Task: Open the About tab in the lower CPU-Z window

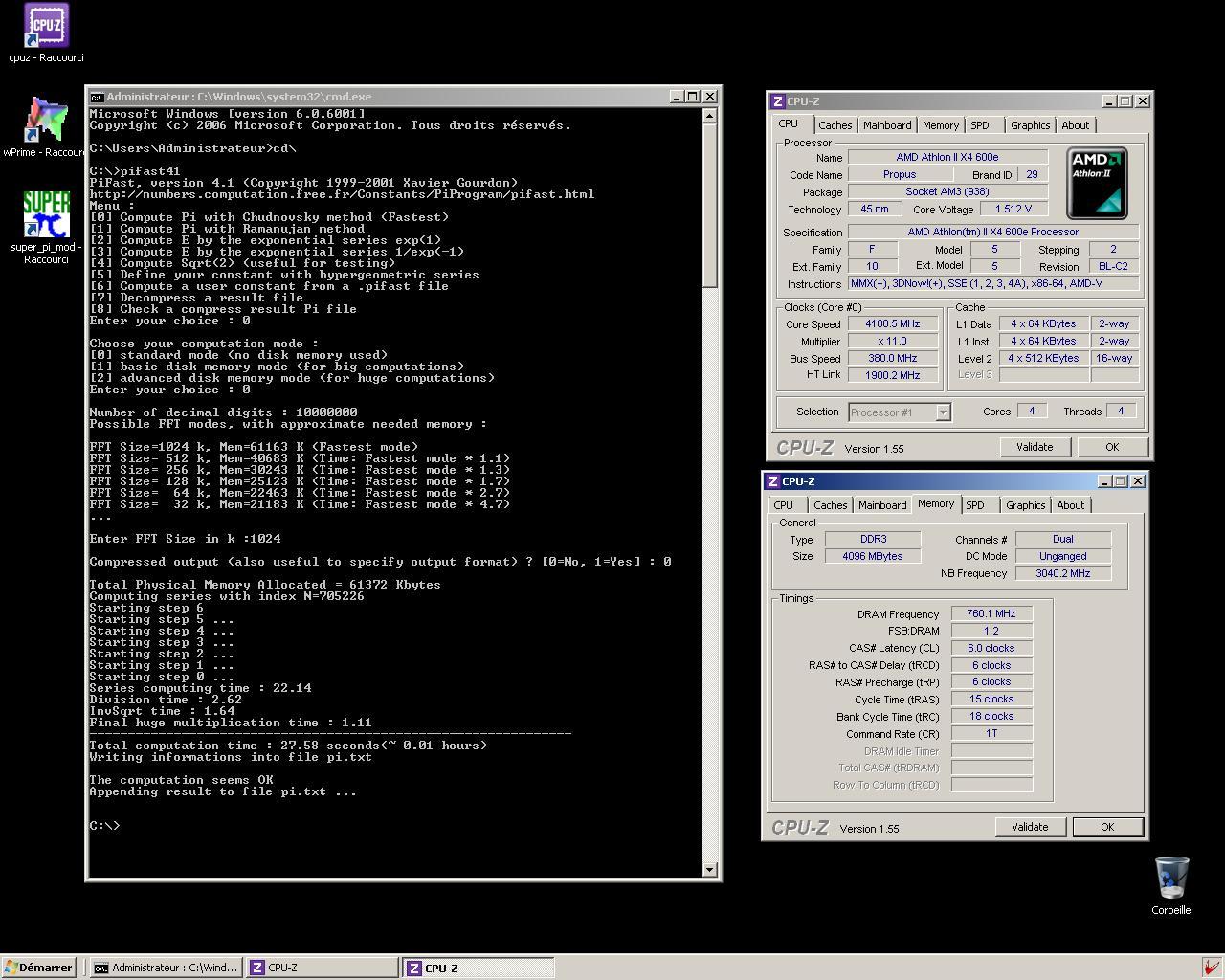Action: click(1071, 505)
